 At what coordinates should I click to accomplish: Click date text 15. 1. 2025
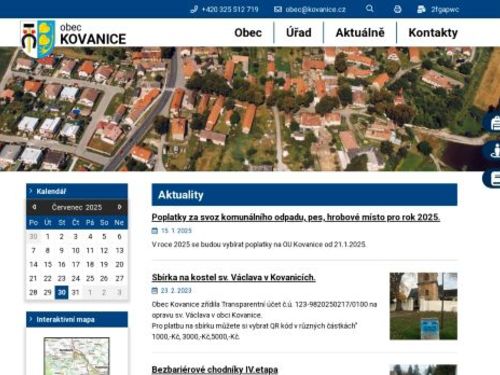coord(176,231)
